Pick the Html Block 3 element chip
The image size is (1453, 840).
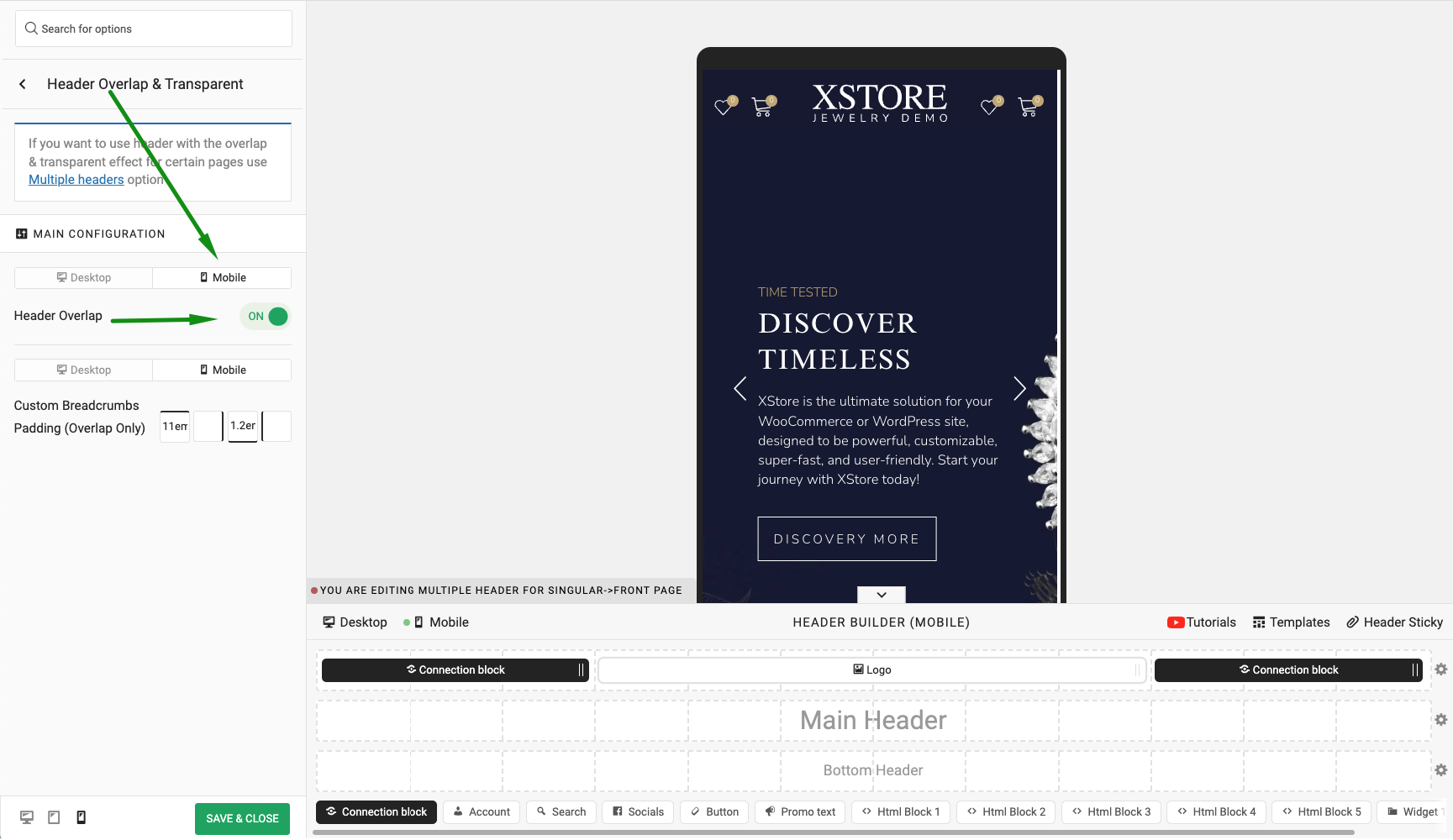(x=1111, y=812)
